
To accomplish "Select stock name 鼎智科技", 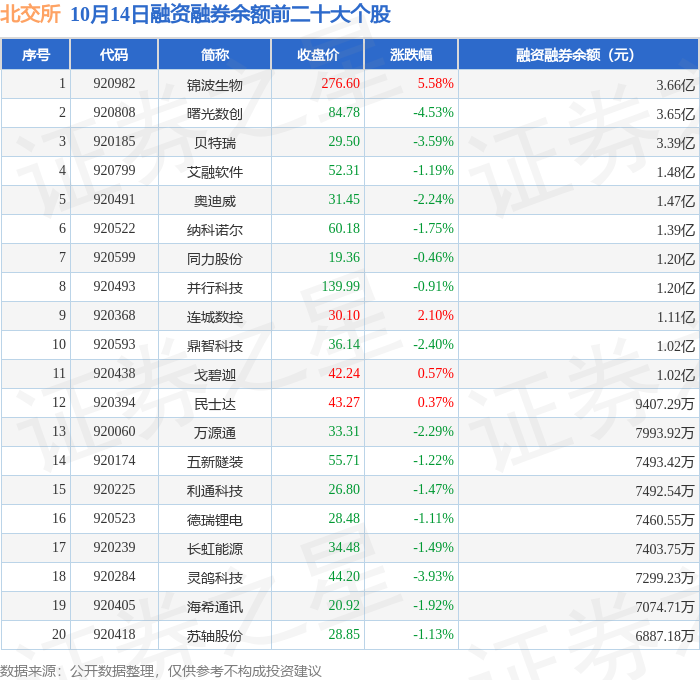I will (215, 346).
